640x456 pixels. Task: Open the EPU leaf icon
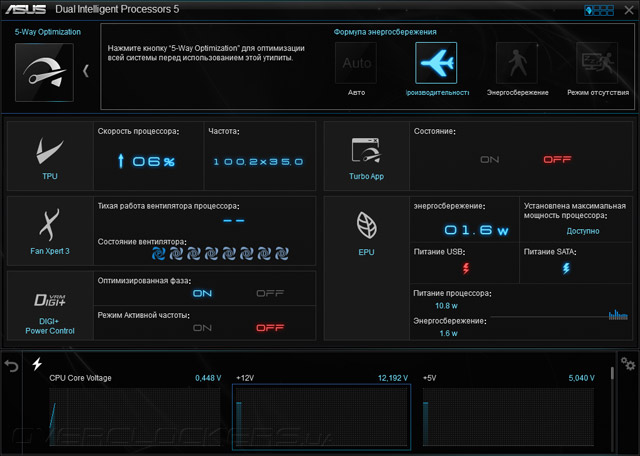[366, 225]
